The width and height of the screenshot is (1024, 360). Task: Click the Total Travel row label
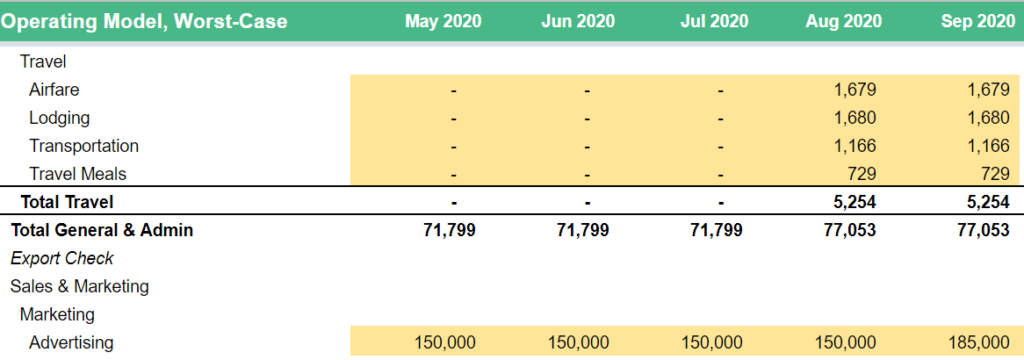(x=67, y=202)
